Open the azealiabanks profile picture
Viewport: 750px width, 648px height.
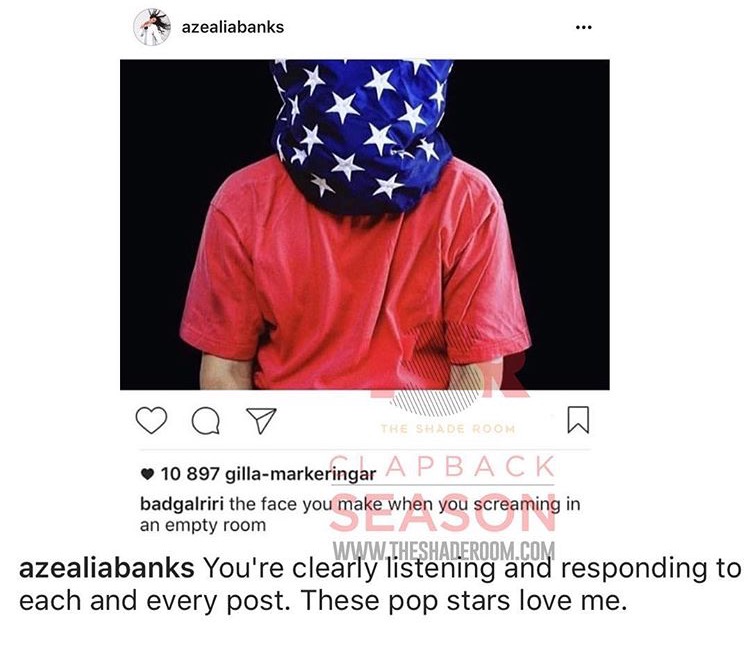(x=152, y=27)
